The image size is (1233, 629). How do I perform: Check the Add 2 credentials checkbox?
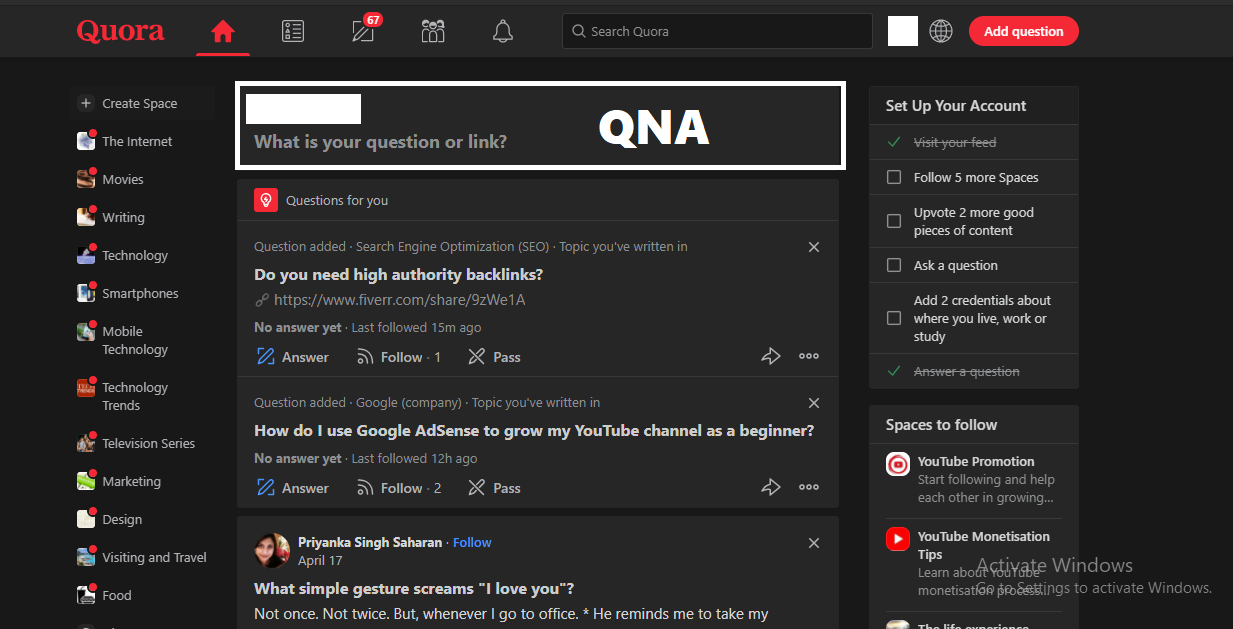pyautogui.click(x=894, y=318)
